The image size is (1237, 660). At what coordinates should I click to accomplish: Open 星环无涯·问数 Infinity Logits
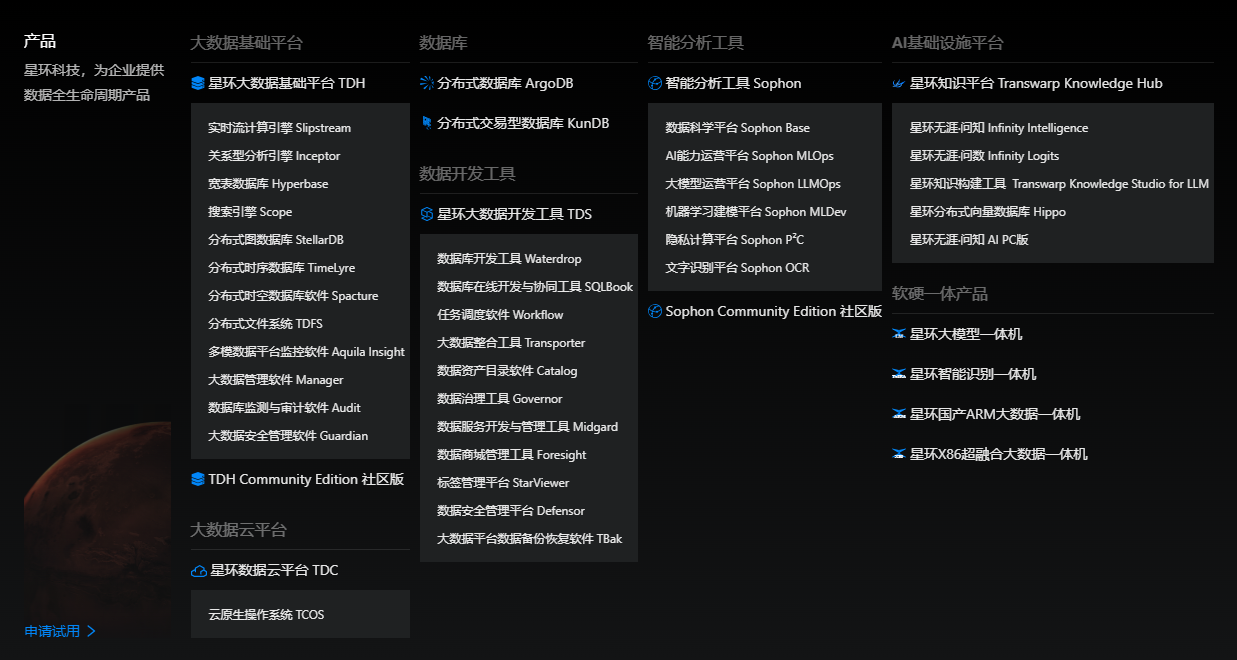(984, 156)
